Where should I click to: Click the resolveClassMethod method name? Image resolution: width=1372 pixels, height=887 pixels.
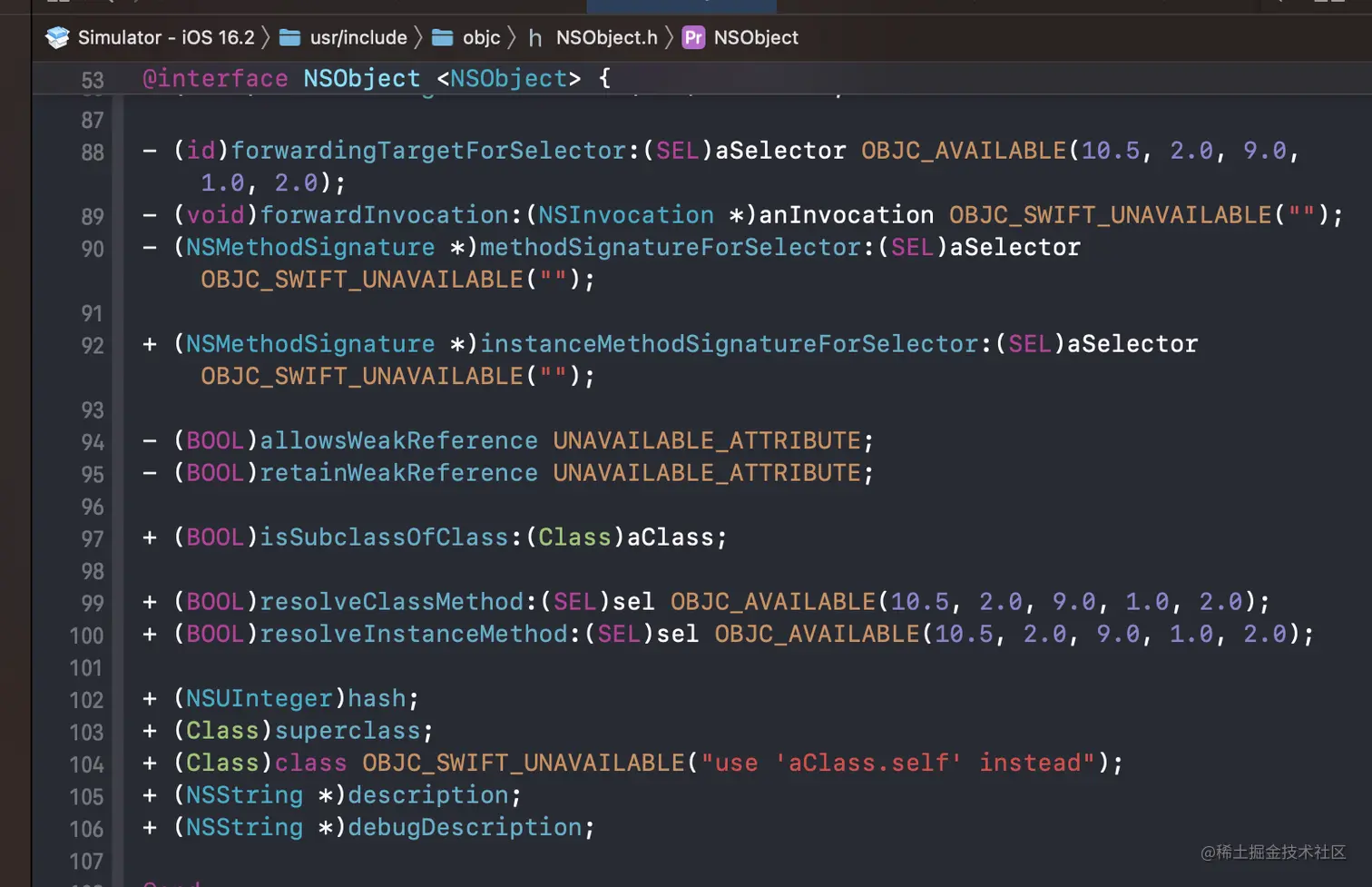click(392, 601)
